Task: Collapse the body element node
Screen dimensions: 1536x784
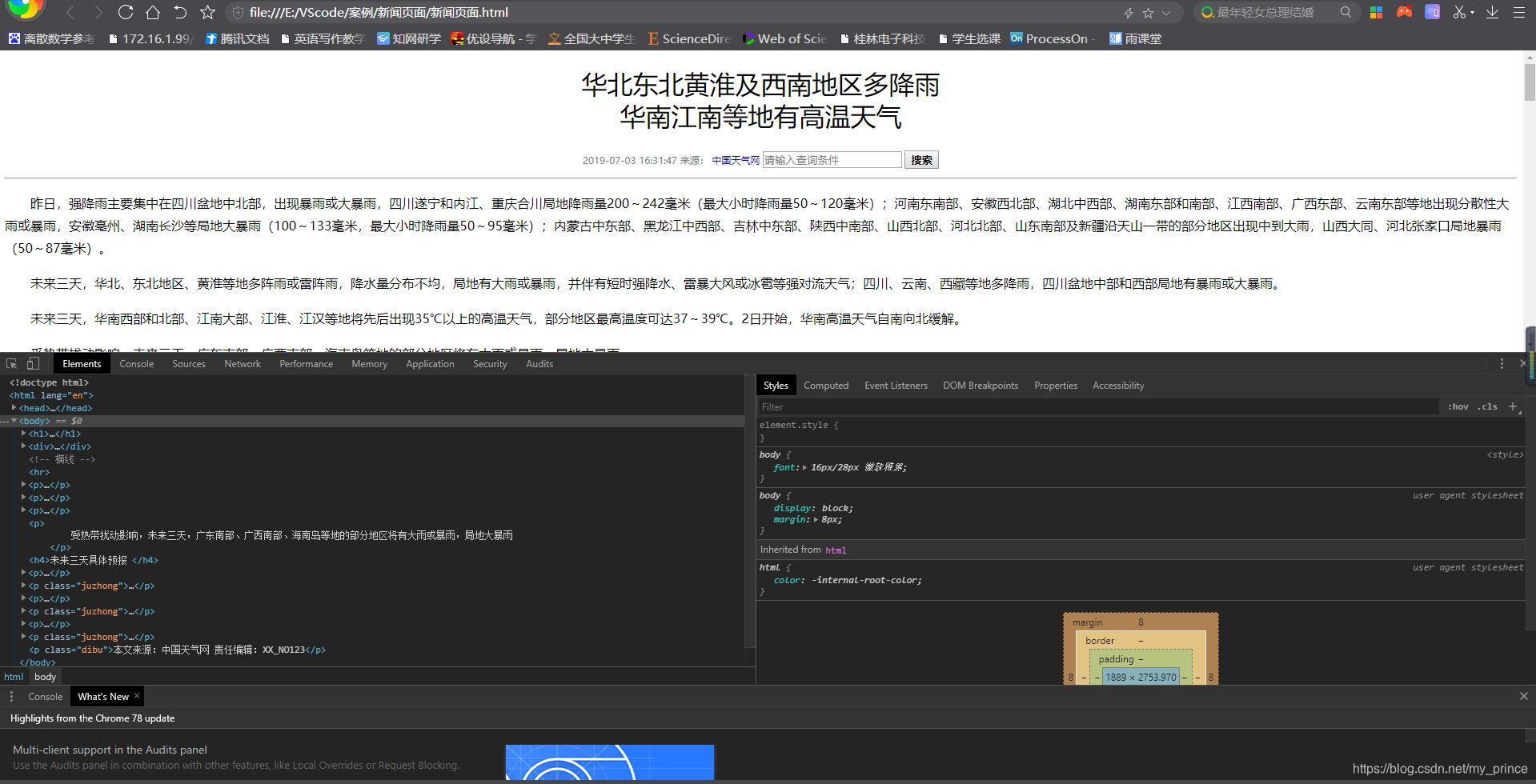Action: point(14,421)
